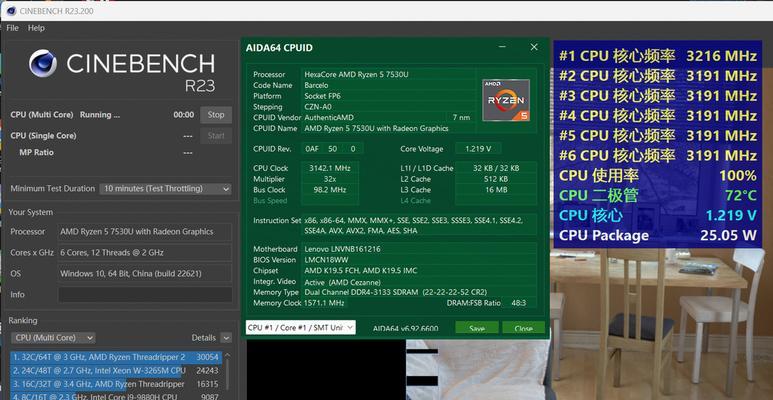Click the Multiplier value 32x
This screenshot has width=773, height=400.
coord(330,179)
